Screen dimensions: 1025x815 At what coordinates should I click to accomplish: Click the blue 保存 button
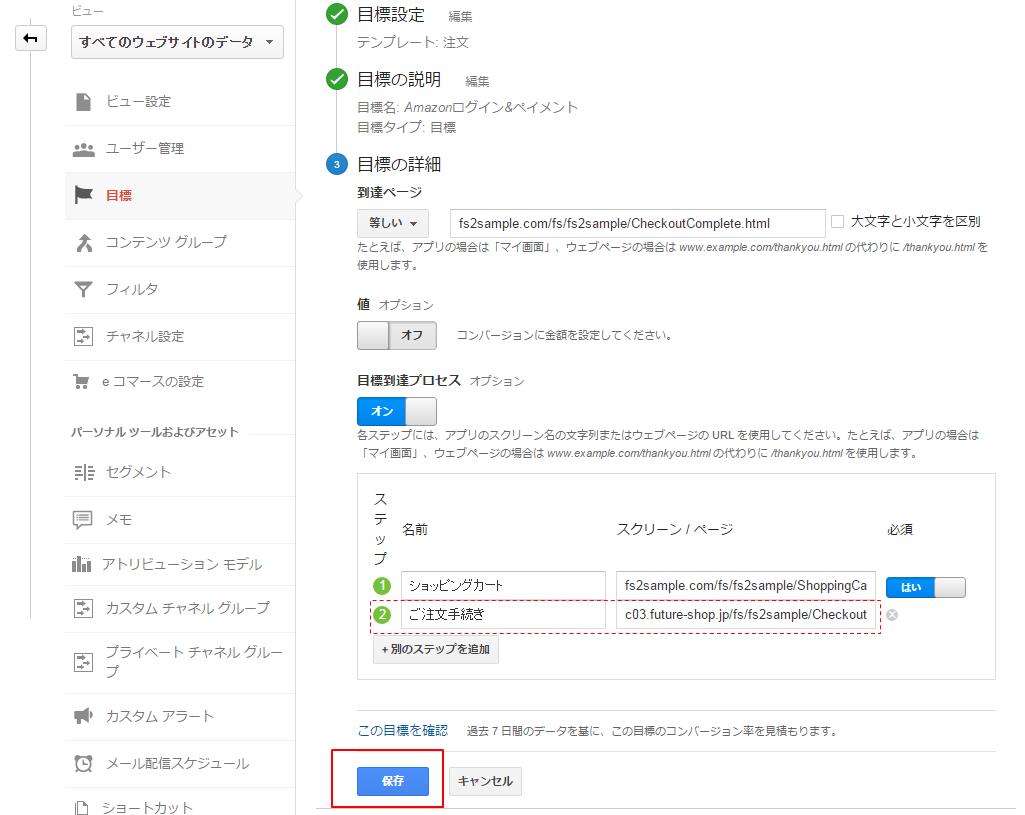click(x=393, y=781)
